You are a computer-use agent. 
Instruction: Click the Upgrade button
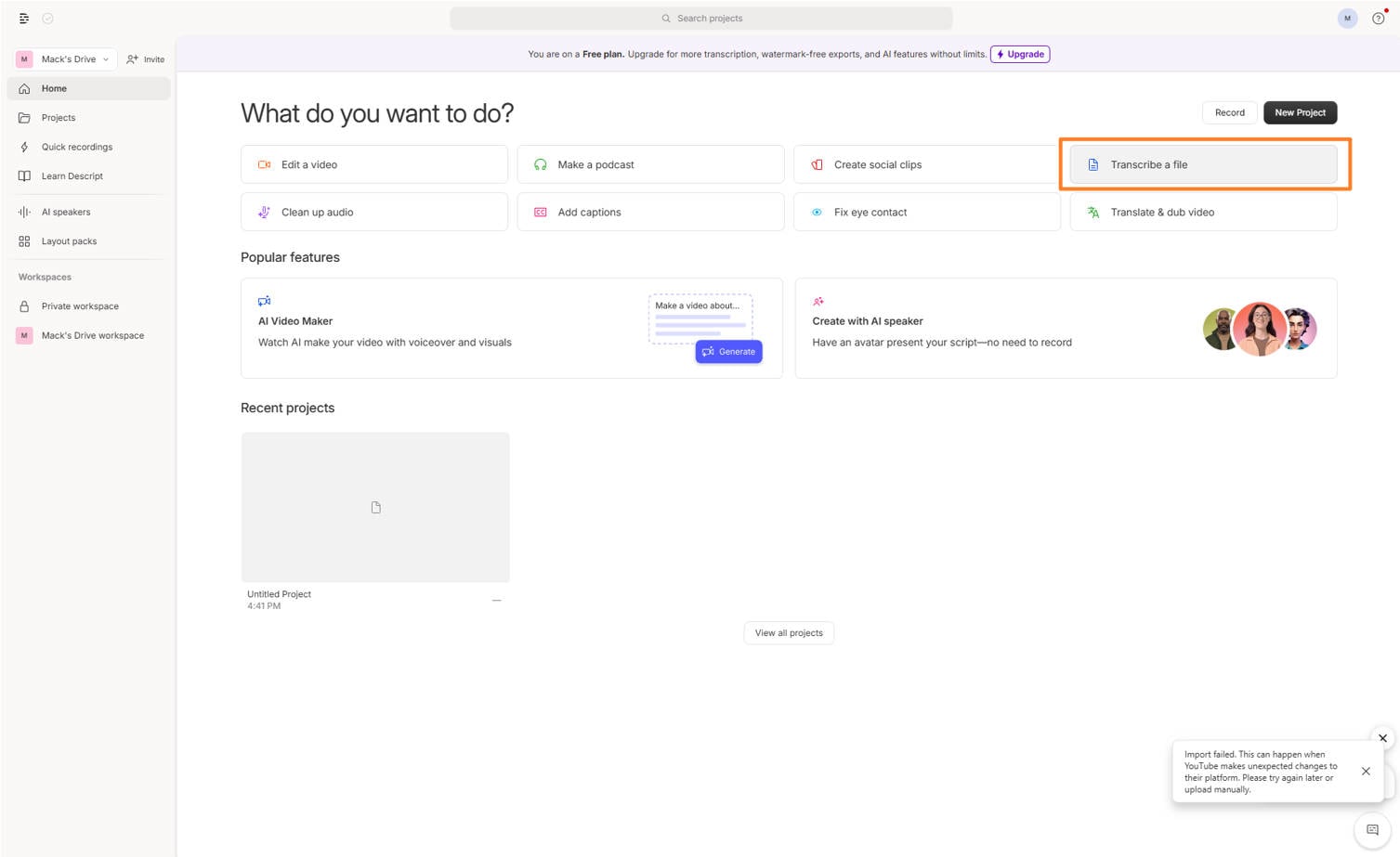click(x=1020, y=54)
